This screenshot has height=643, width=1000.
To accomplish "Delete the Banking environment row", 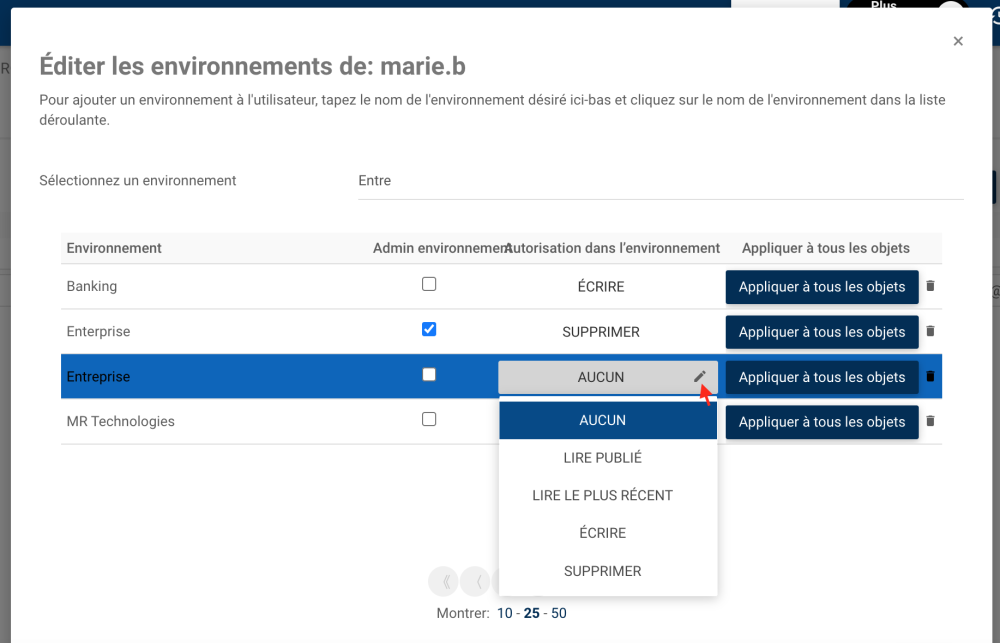I will [930, 286].
